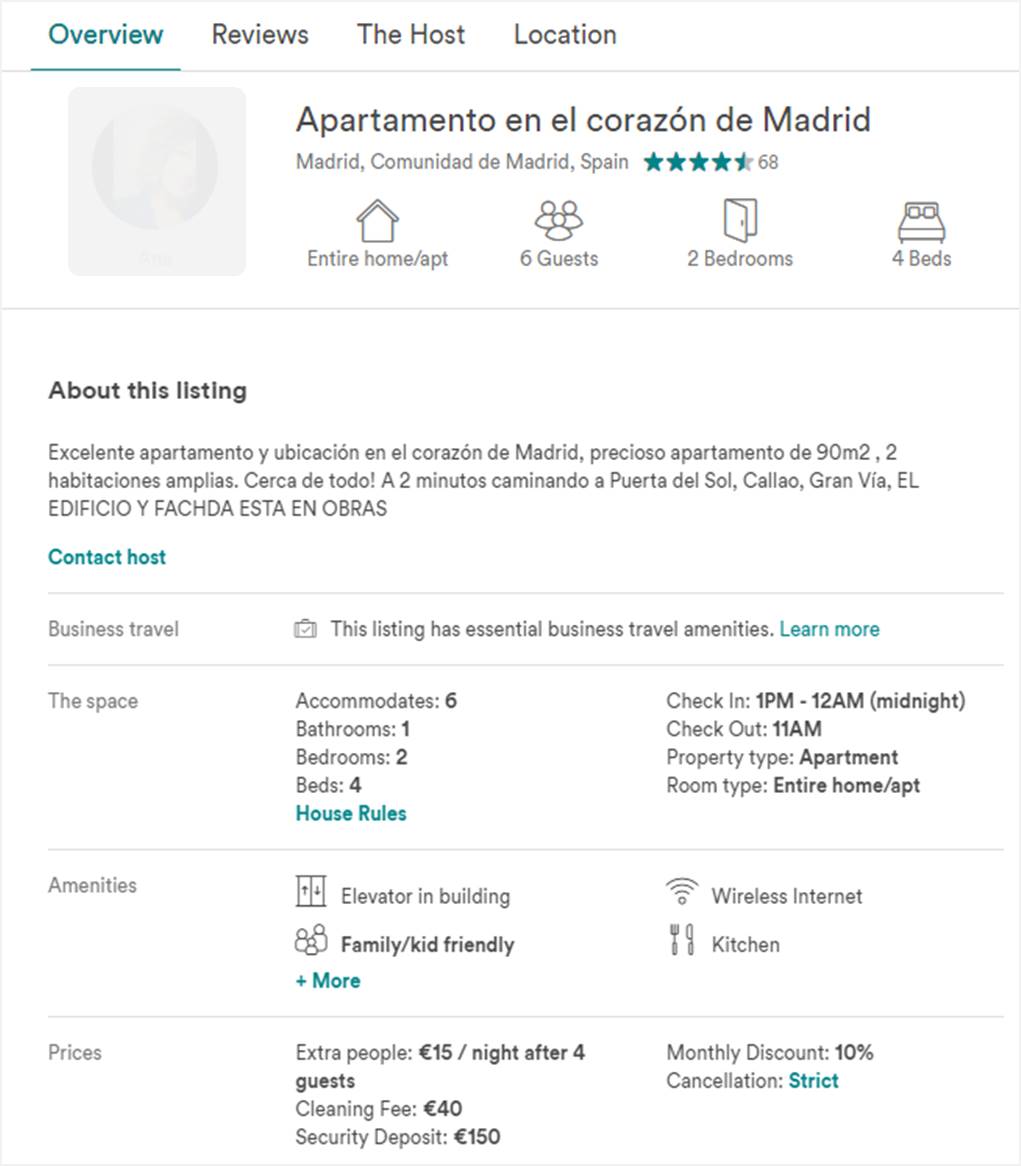
Task: Click Learn more about business travel
Action: [829, 629]
